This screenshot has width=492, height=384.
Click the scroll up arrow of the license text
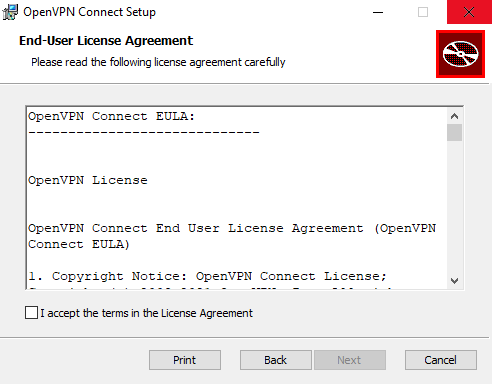tap(454, 116)
